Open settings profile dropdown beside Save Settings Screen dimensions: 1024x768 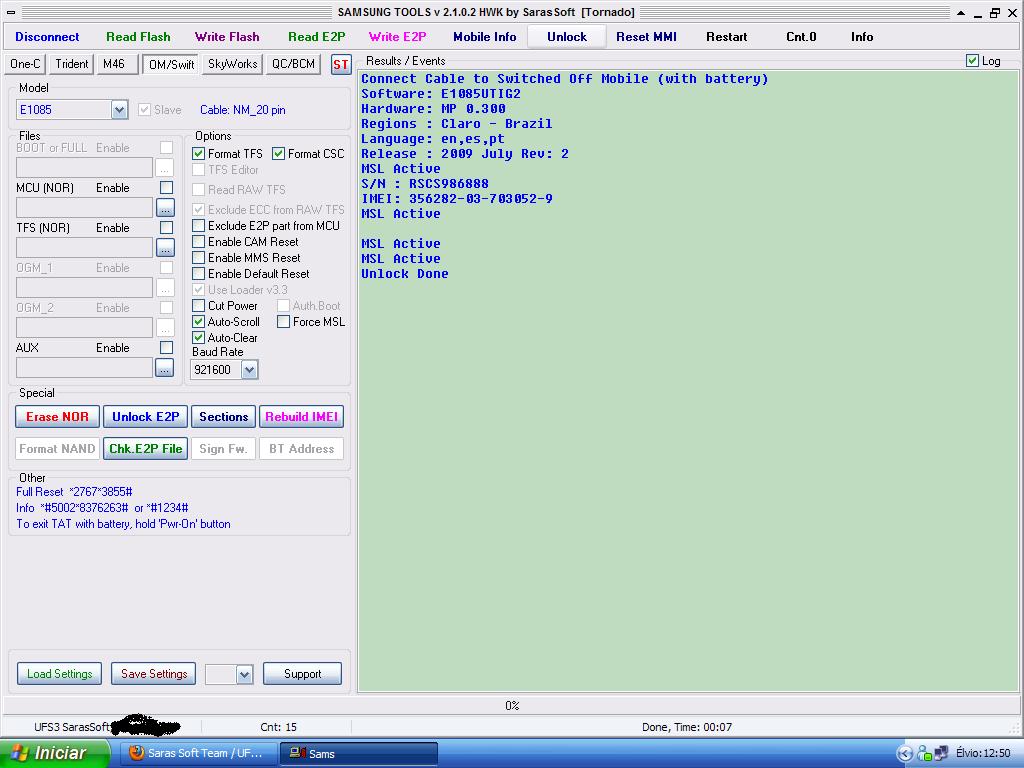tap(244, 674)
